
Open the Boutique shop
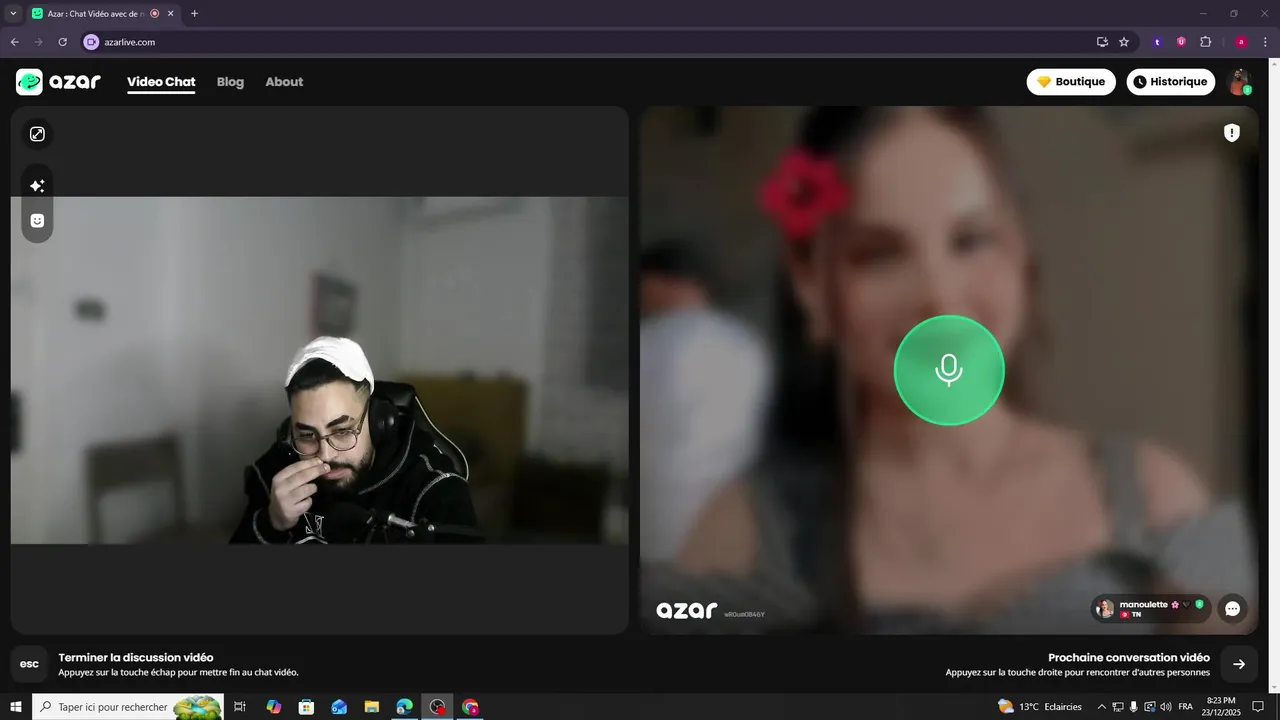(1071, 82)
